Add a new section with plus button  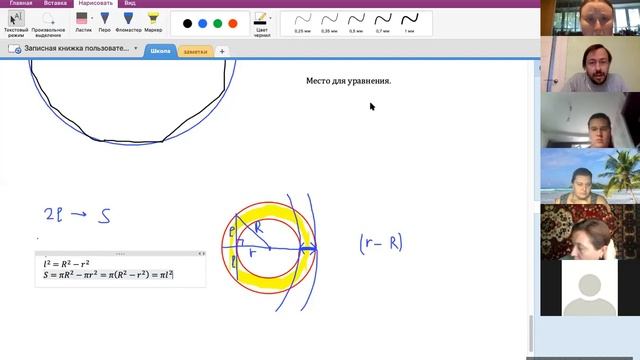pos(222,51)
